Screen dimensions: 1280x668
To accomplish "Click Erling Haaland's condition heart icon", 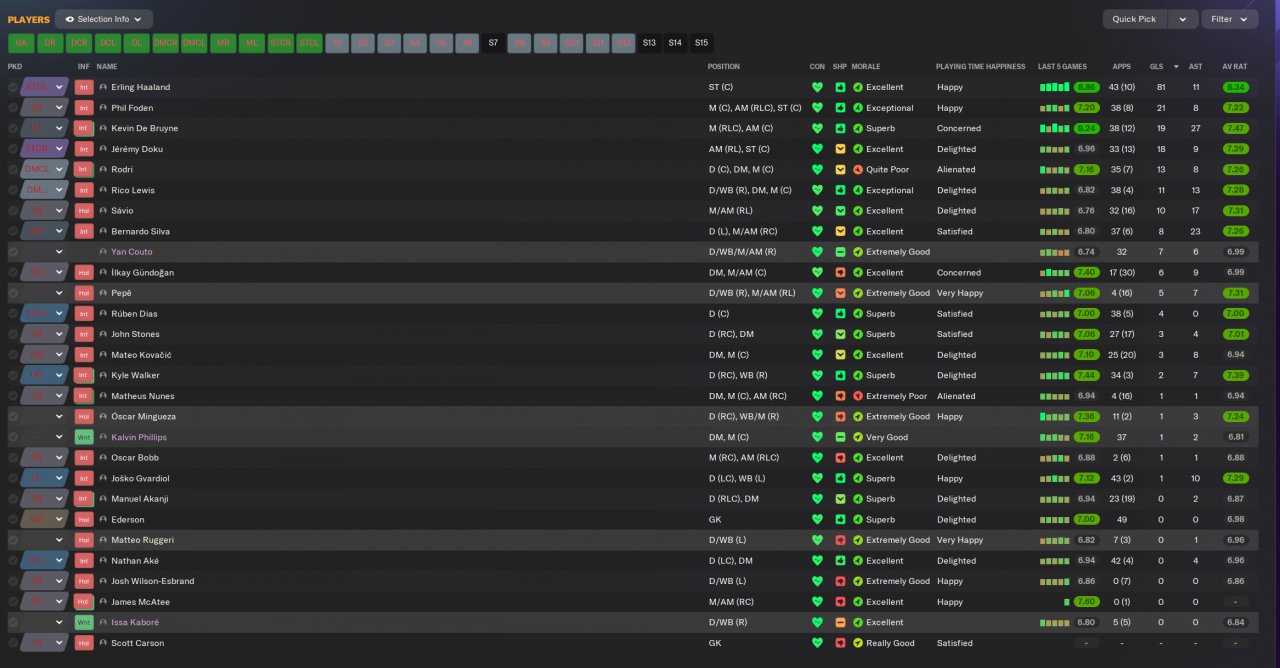I will pos(817,87).
